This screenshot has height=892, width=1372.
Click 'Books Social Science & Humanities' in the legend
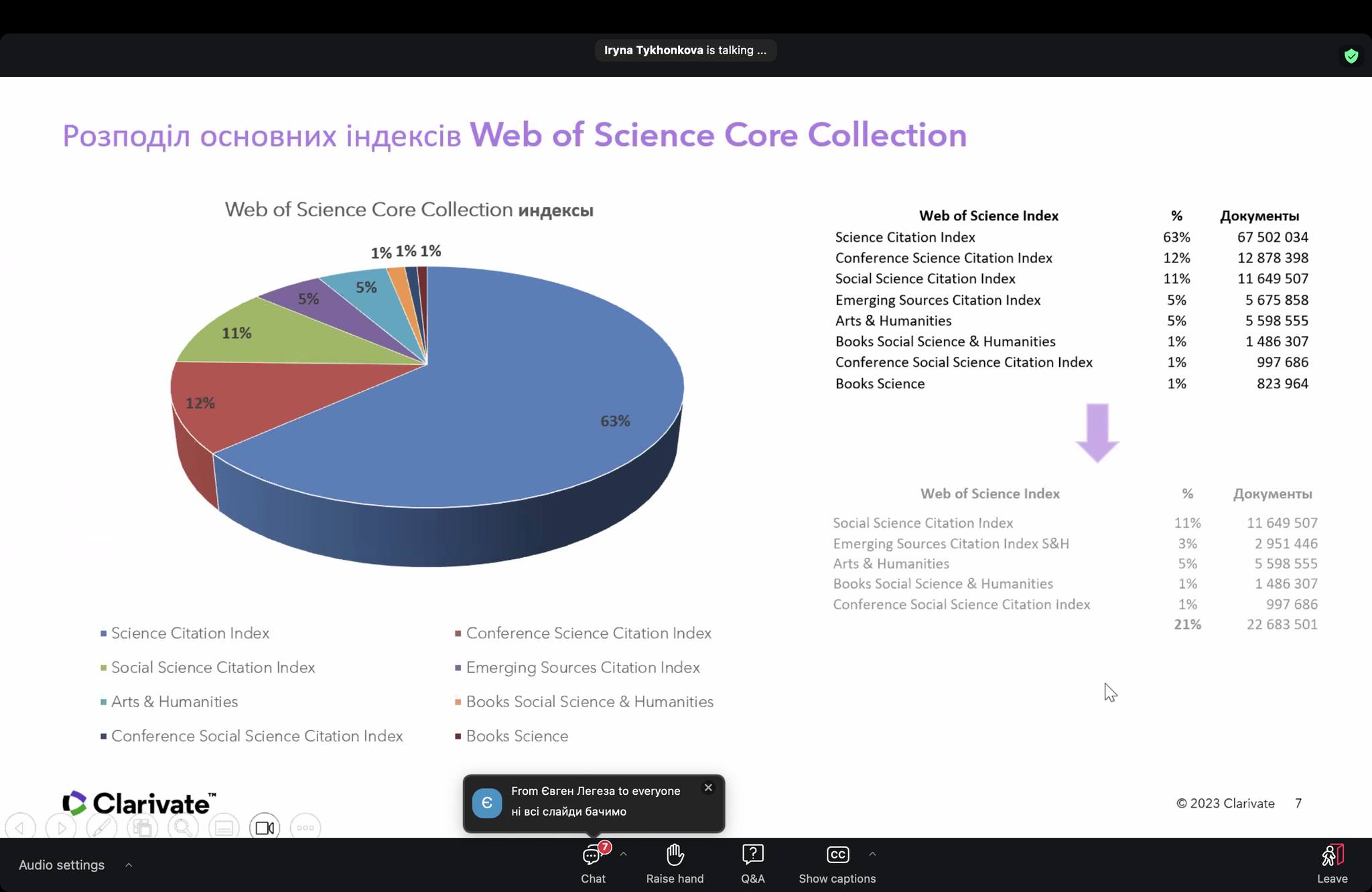coord(590,702)
